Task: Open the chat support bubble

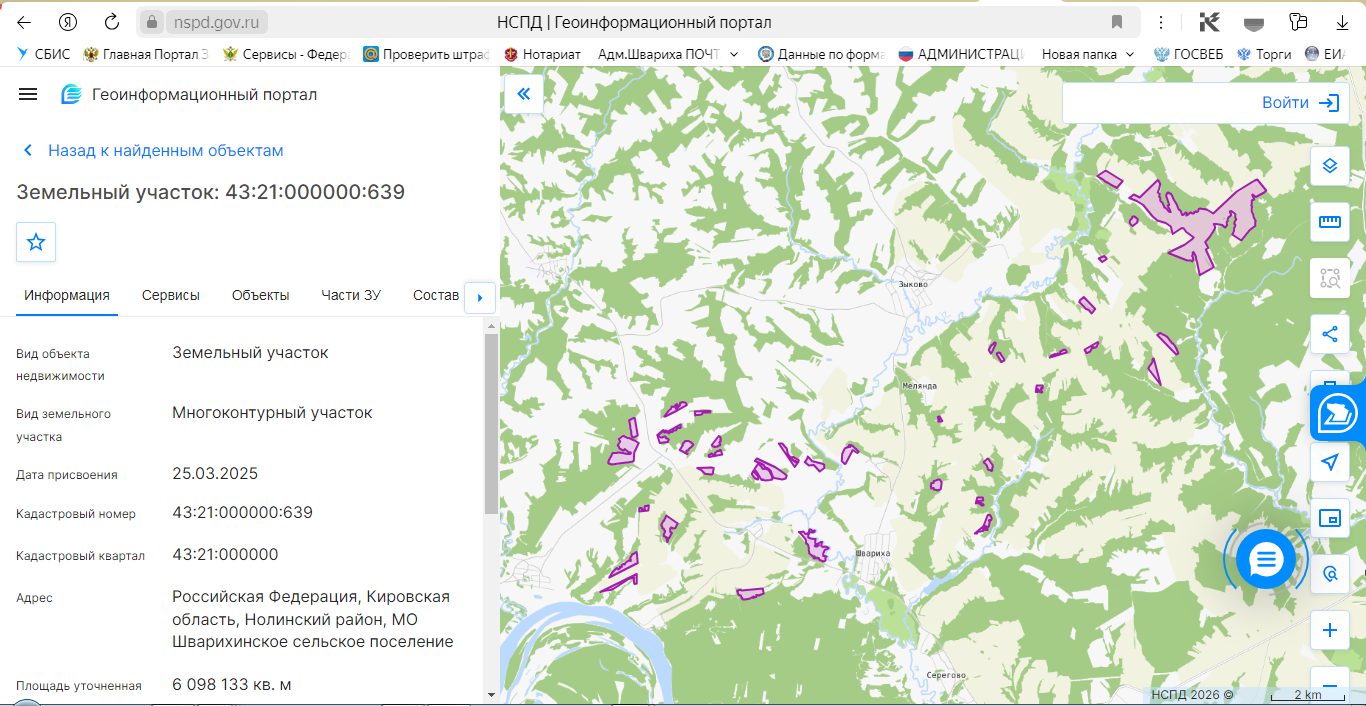Action: [1265, 559]
